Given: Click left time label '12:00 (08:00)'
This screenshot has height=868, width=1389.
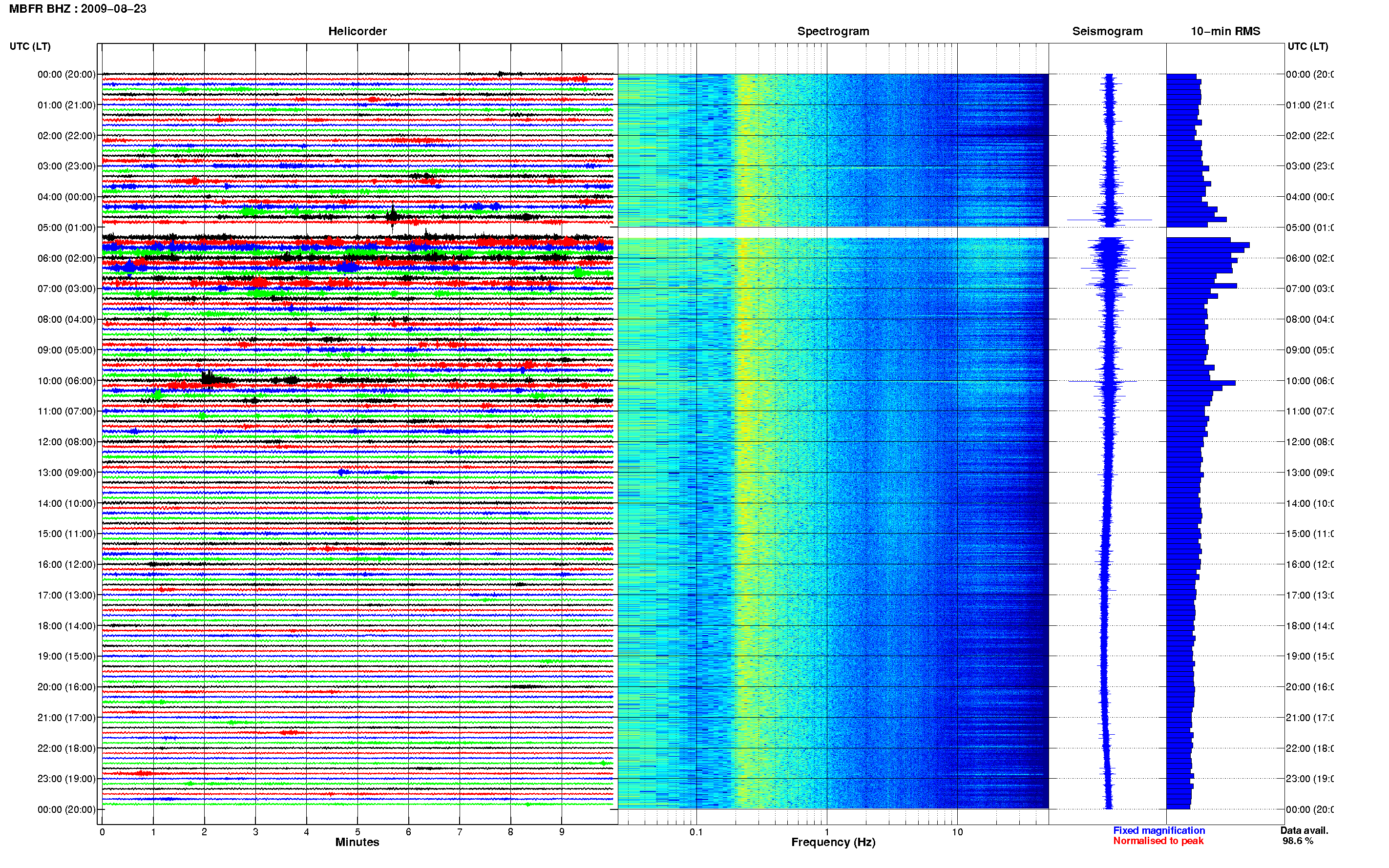Looking at the screenshot, I should (66, 441).
